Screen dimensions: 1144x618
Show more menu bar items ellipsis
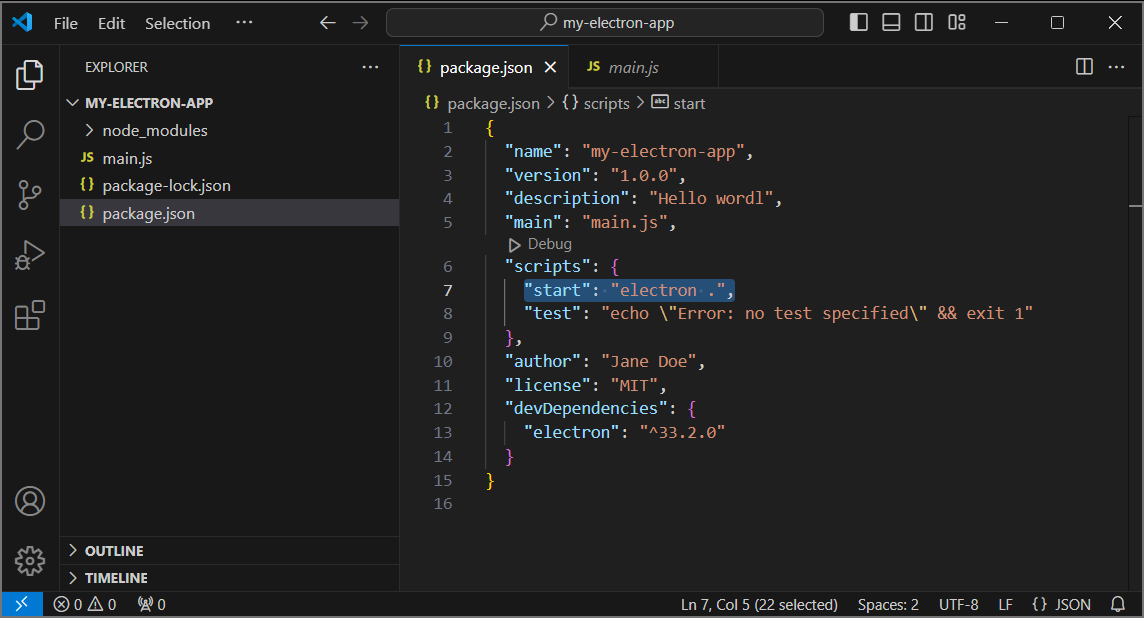coord(244,23)
